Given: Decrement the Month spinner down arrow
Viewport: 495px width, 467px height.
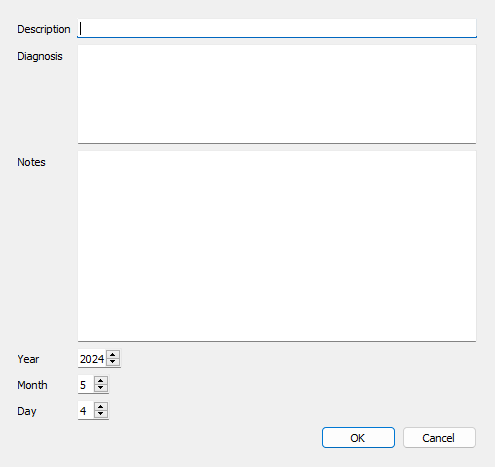Looking at the screenshot, I should tap(101, 388).
